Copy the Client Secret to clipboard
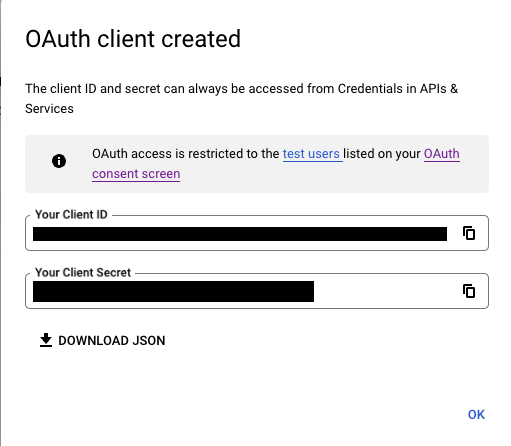This screenshot has height=446, width=511. [469, 291]
